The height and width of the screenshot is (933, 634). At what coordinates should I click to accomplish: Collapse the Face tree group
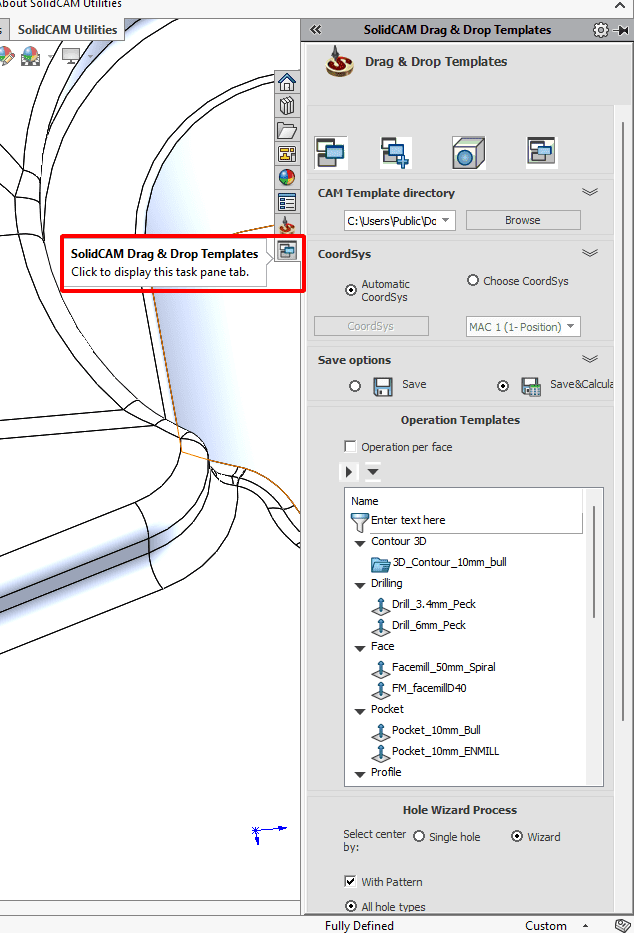pyautogui.click(x=359, y=649)
